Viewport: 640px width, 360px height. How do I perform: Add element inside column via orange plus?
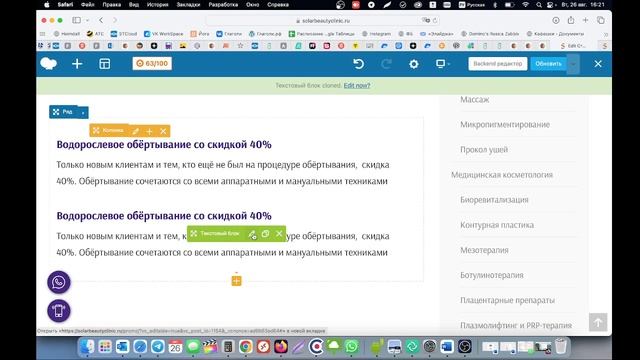pos(149,131)
